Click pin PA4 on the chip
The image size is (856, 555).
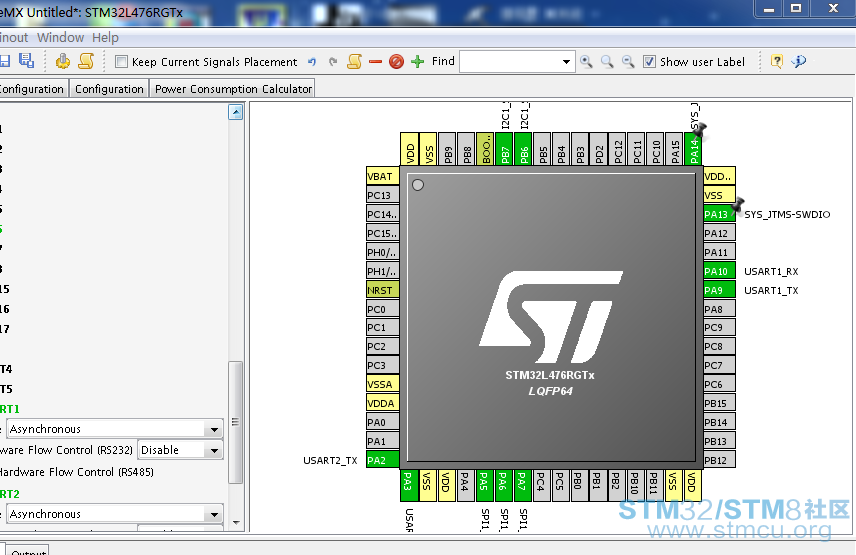click(x=465, y=486)
